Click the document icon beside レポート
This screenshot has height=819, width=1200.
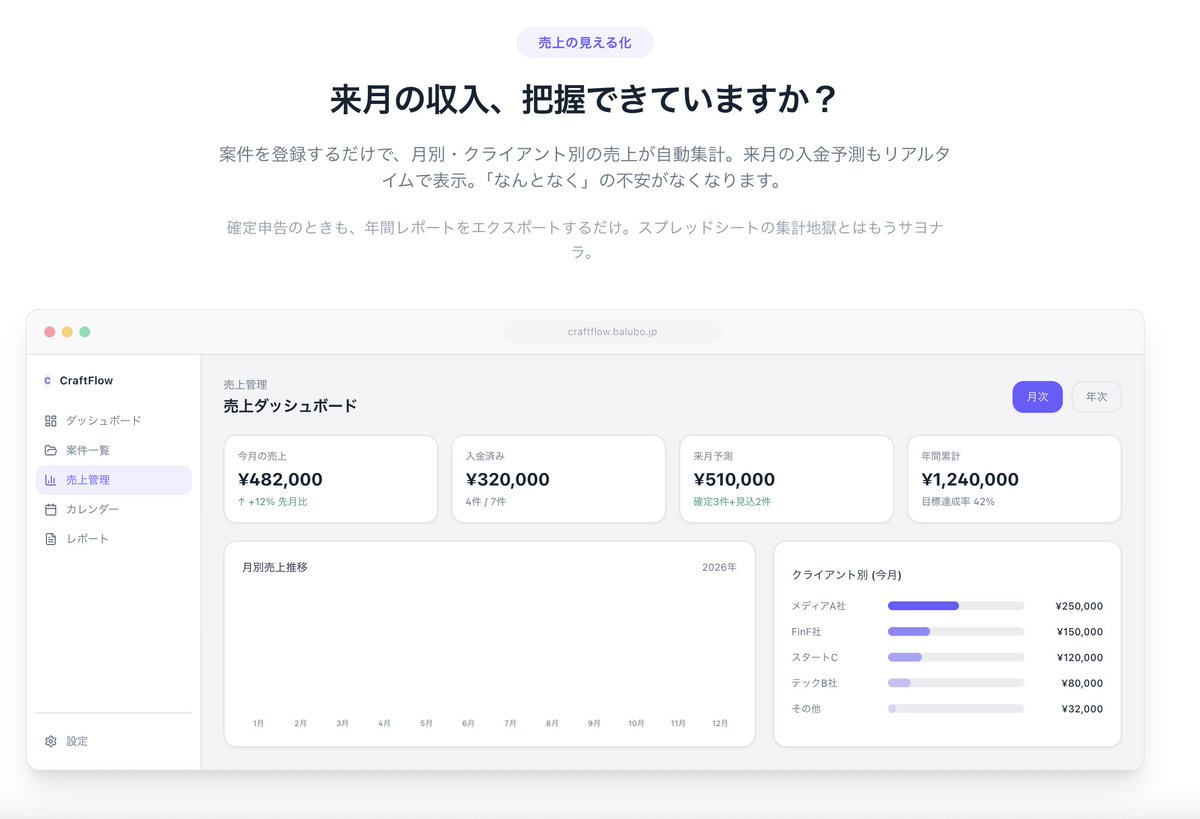coord(51,539)
